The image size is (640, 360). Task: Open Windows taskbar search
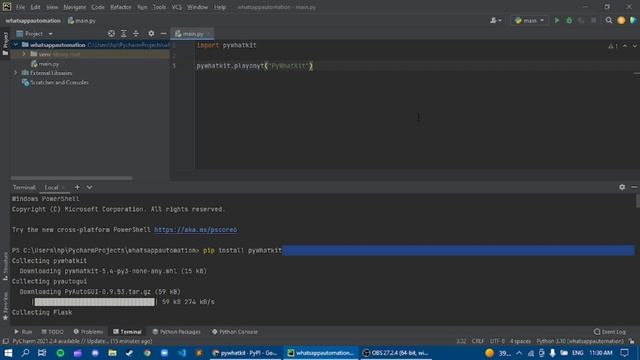pos(25,353)
